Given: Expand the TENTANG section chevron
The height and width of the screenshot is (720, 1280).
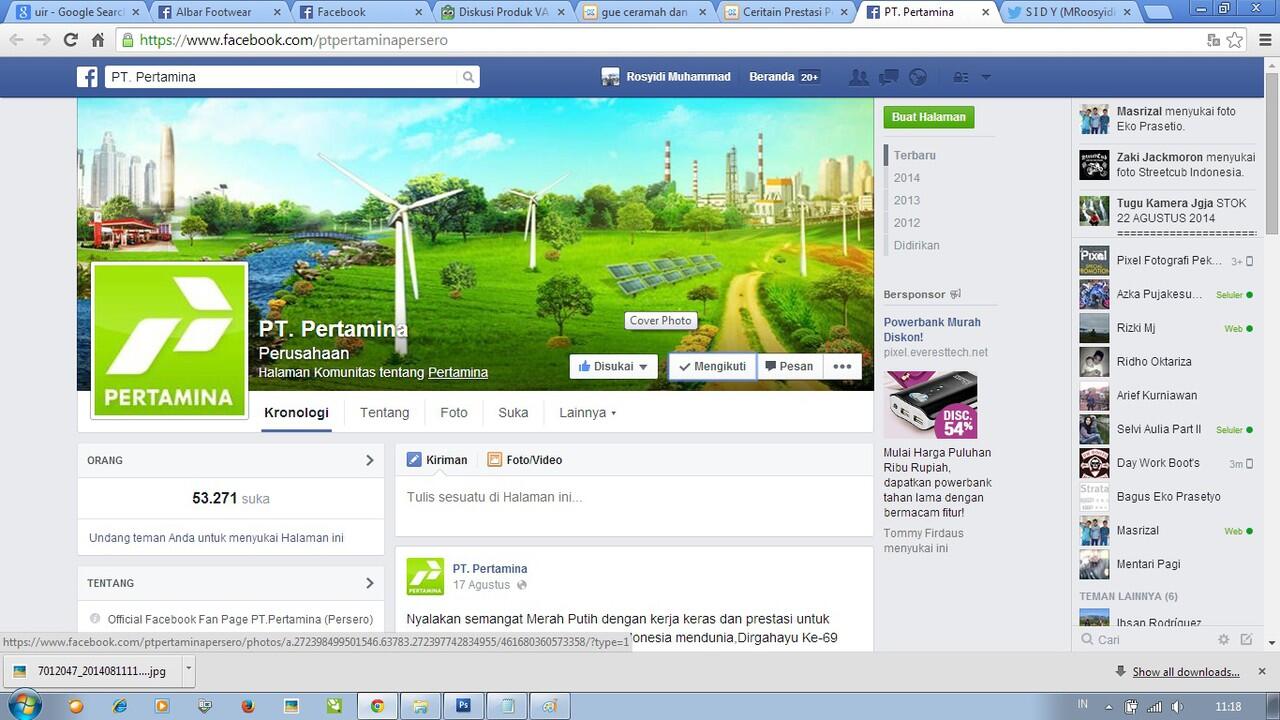Looking at the screenshot, I should click(369, 583).
